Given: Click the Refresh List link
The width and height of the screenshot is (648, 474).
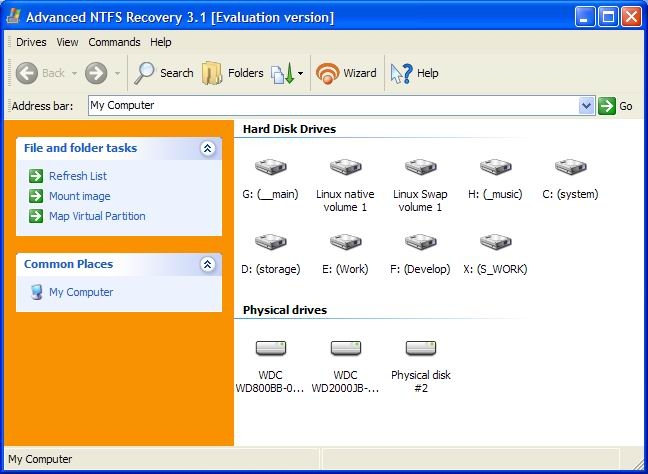Looking at the screenshot, I should 77,176.
